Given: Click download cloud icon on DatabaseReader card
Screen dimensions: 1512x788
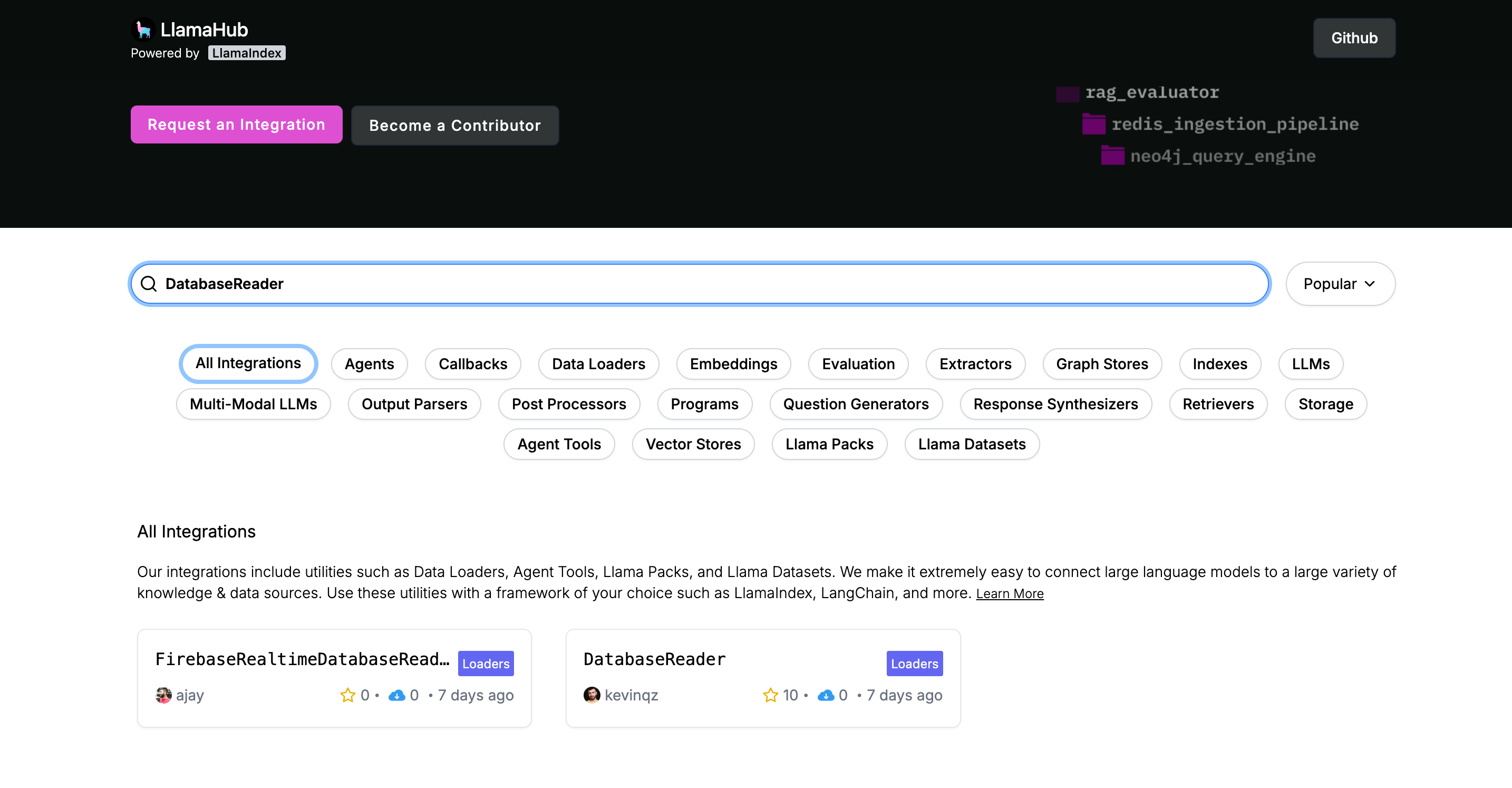Looking at the screenshot, I should tap(826, 695).
